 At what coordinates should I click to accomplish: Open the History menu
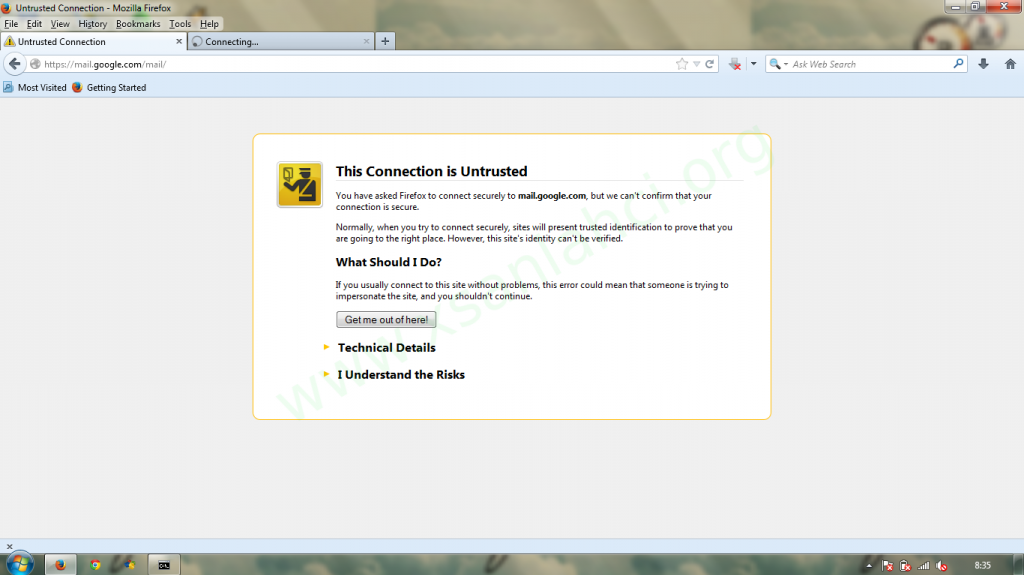(92, 24)
